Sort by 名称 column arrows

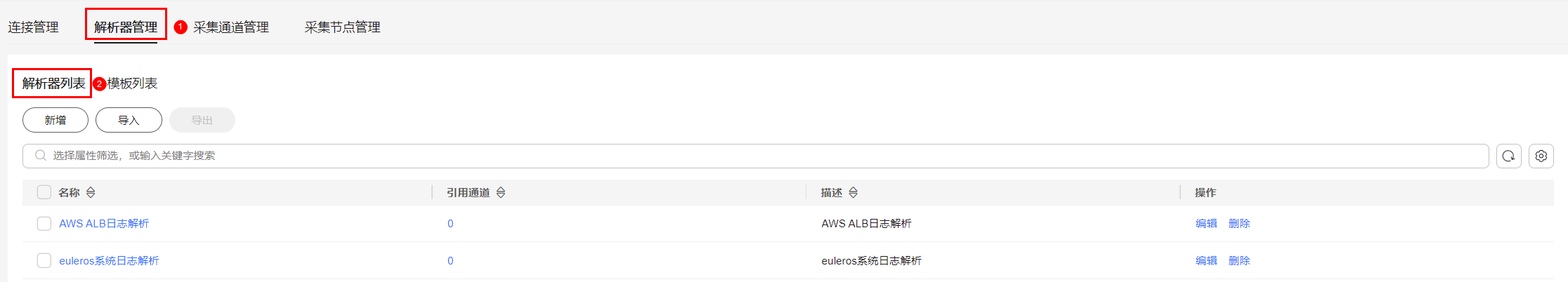pos(91,192)
